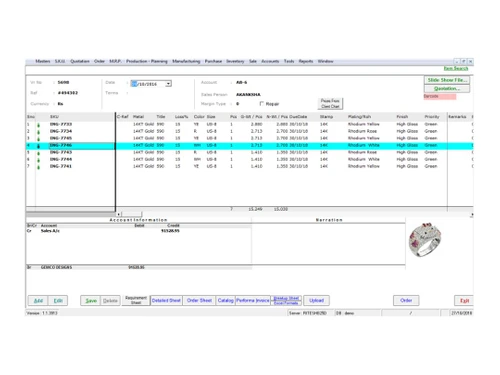500x375 pixels.
Task: Open the Accounts menu
Action: [x=270, y=61]
